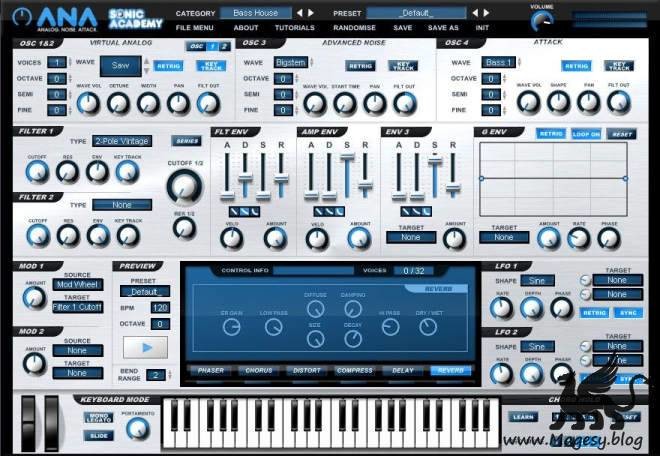
Task: Select next category arrow
Action: point(311,13)
